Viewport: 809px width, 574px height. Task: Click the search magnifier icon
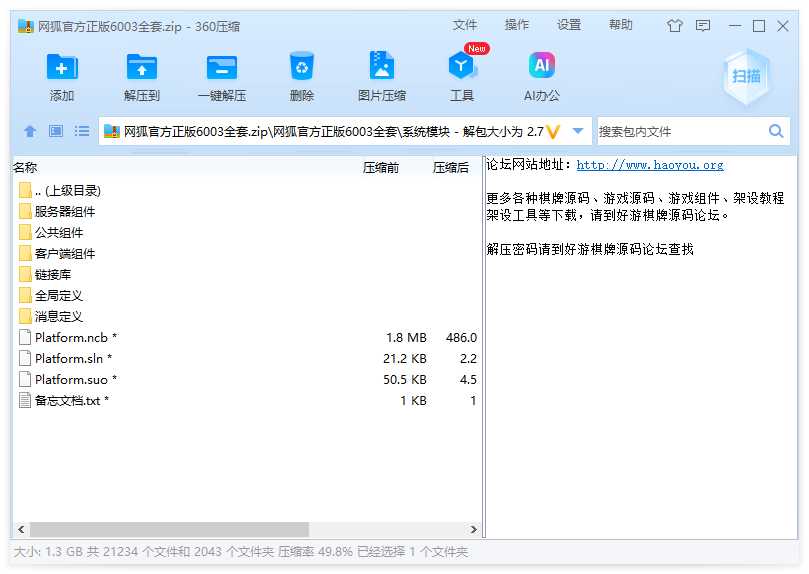(x=776, y=132)
